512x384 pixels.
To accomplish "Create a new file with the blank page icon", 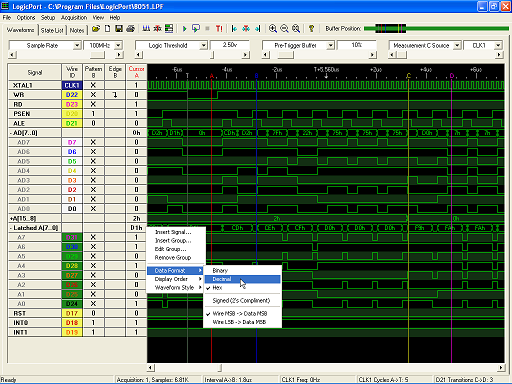I will pyautogui.click(x=107, y=29).
